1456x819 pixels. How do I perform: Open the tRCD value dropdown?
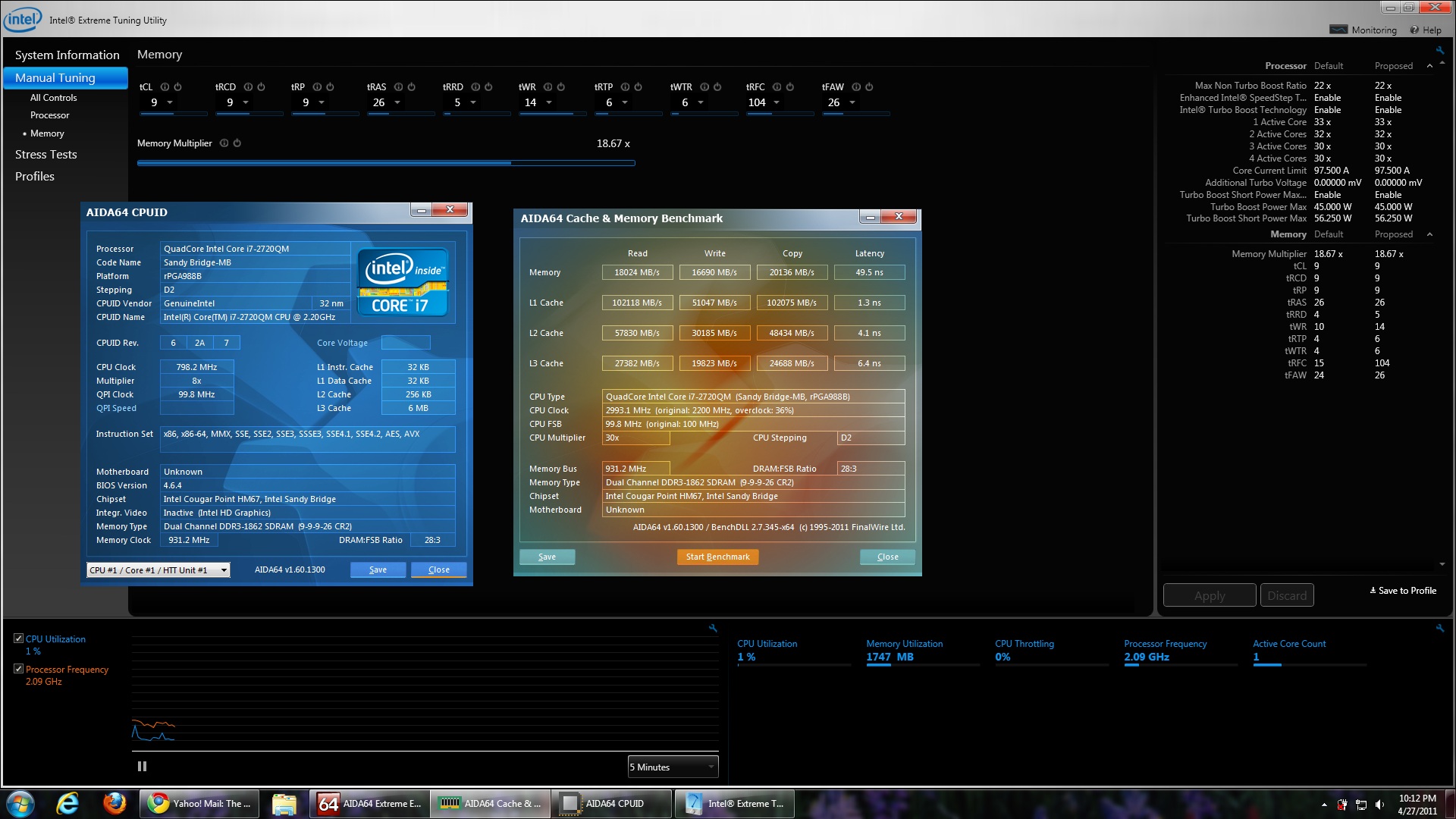pos(246,102)
